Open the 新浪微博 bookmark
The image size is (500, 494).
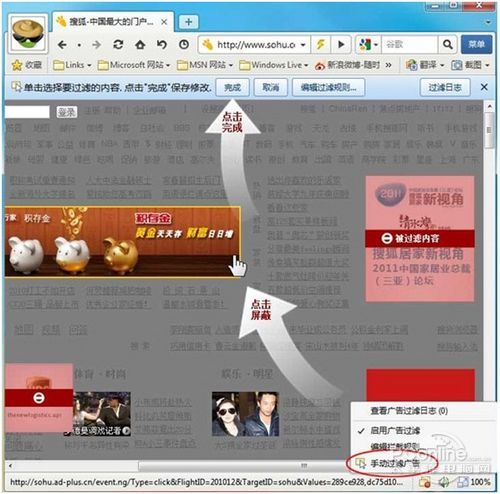pos(347,65)
